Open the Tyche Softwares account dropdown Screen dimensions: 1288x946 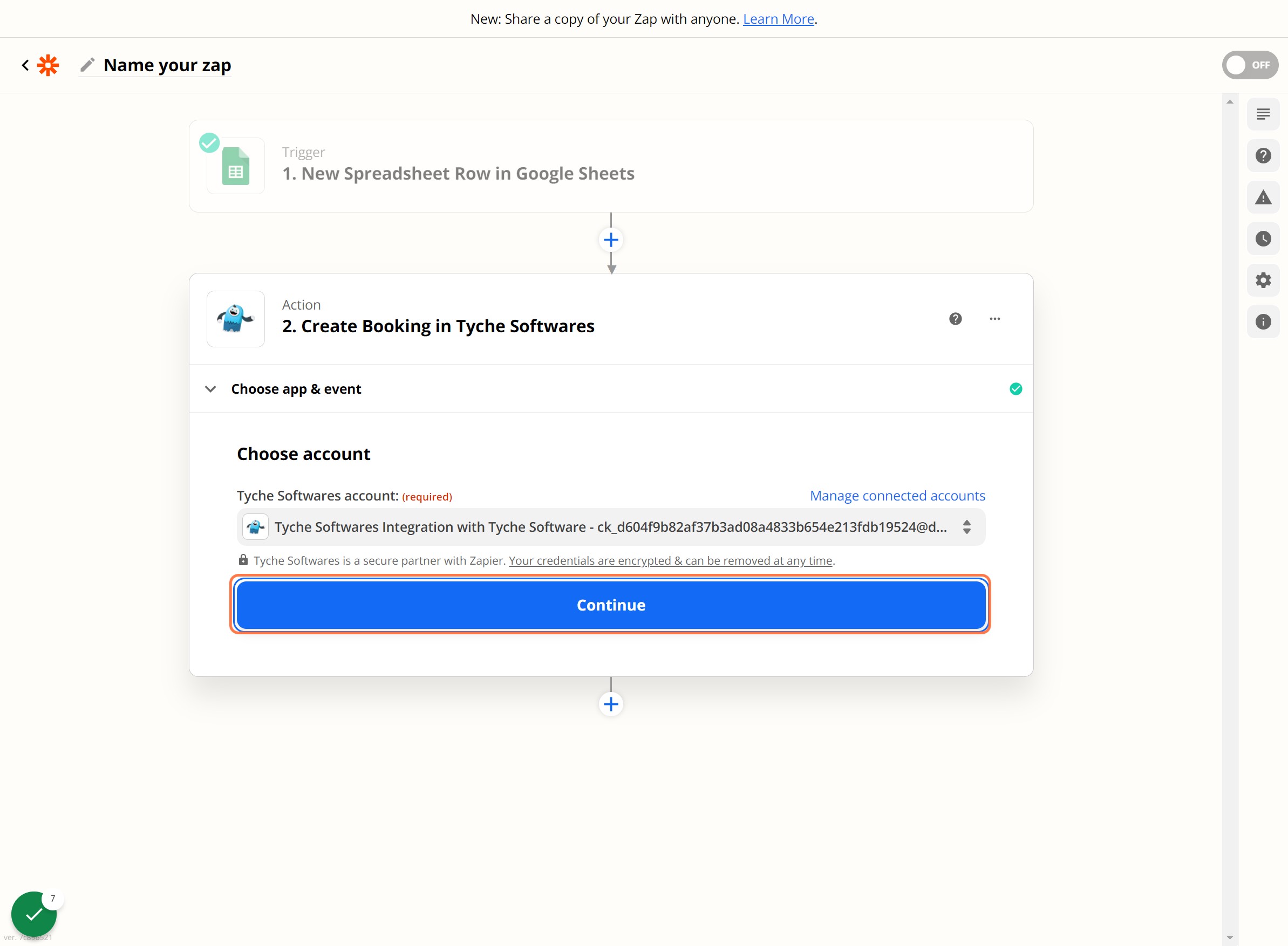tap(611, 527)
